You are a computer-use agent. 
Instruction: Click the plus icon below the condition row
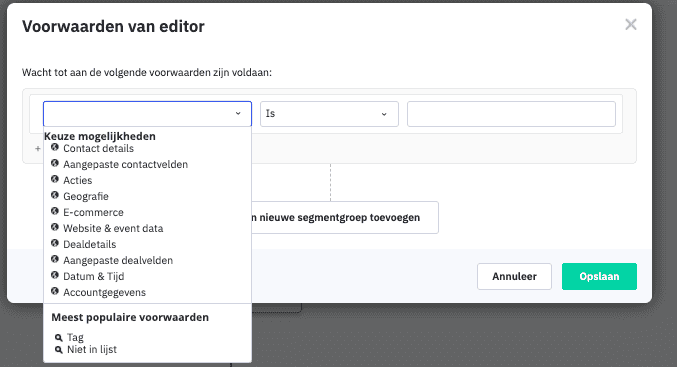(38, 149)
